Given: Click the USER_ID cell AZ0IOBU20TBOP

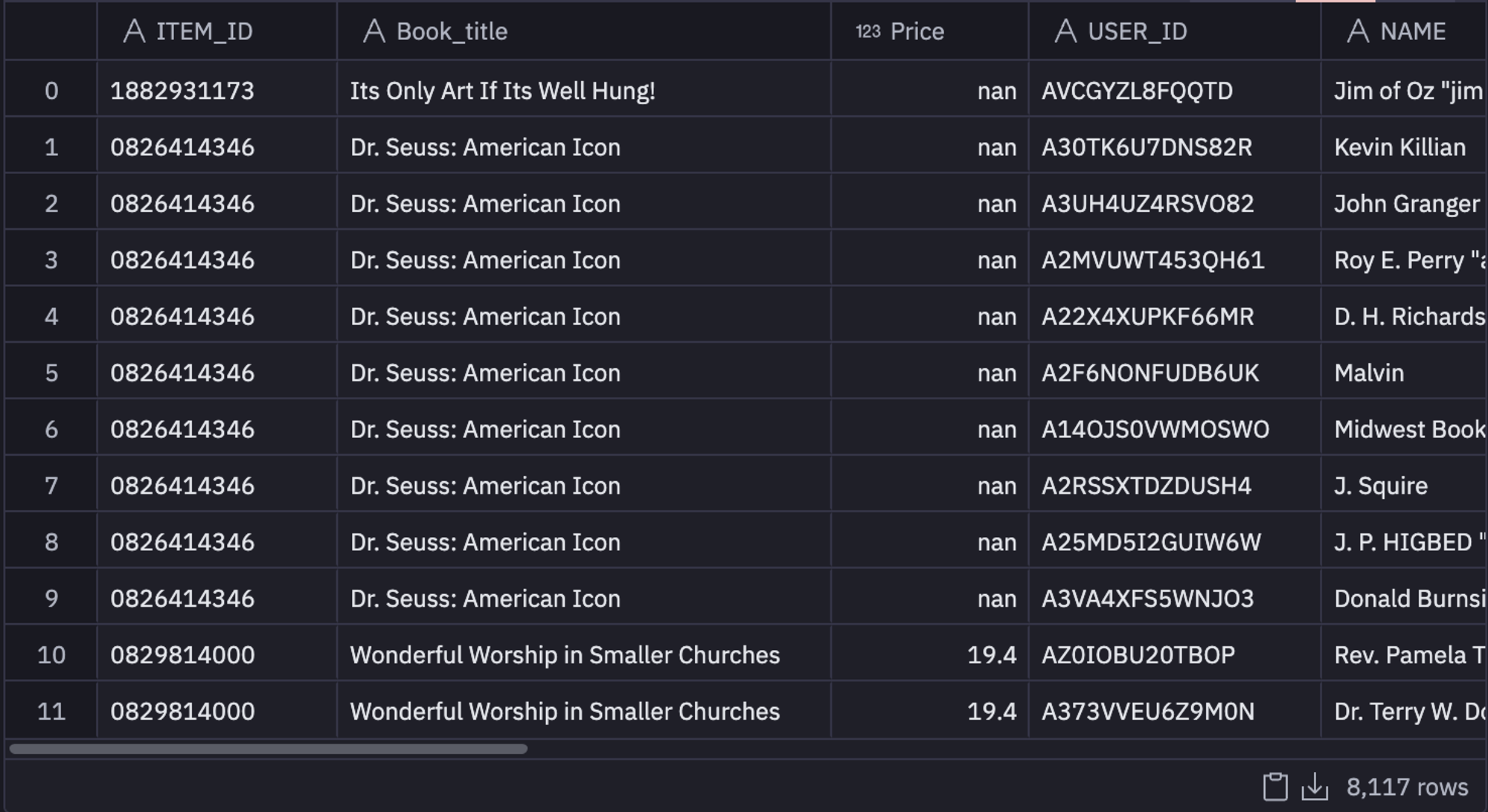Looking at the screenshot, I should coord(1138,655).
